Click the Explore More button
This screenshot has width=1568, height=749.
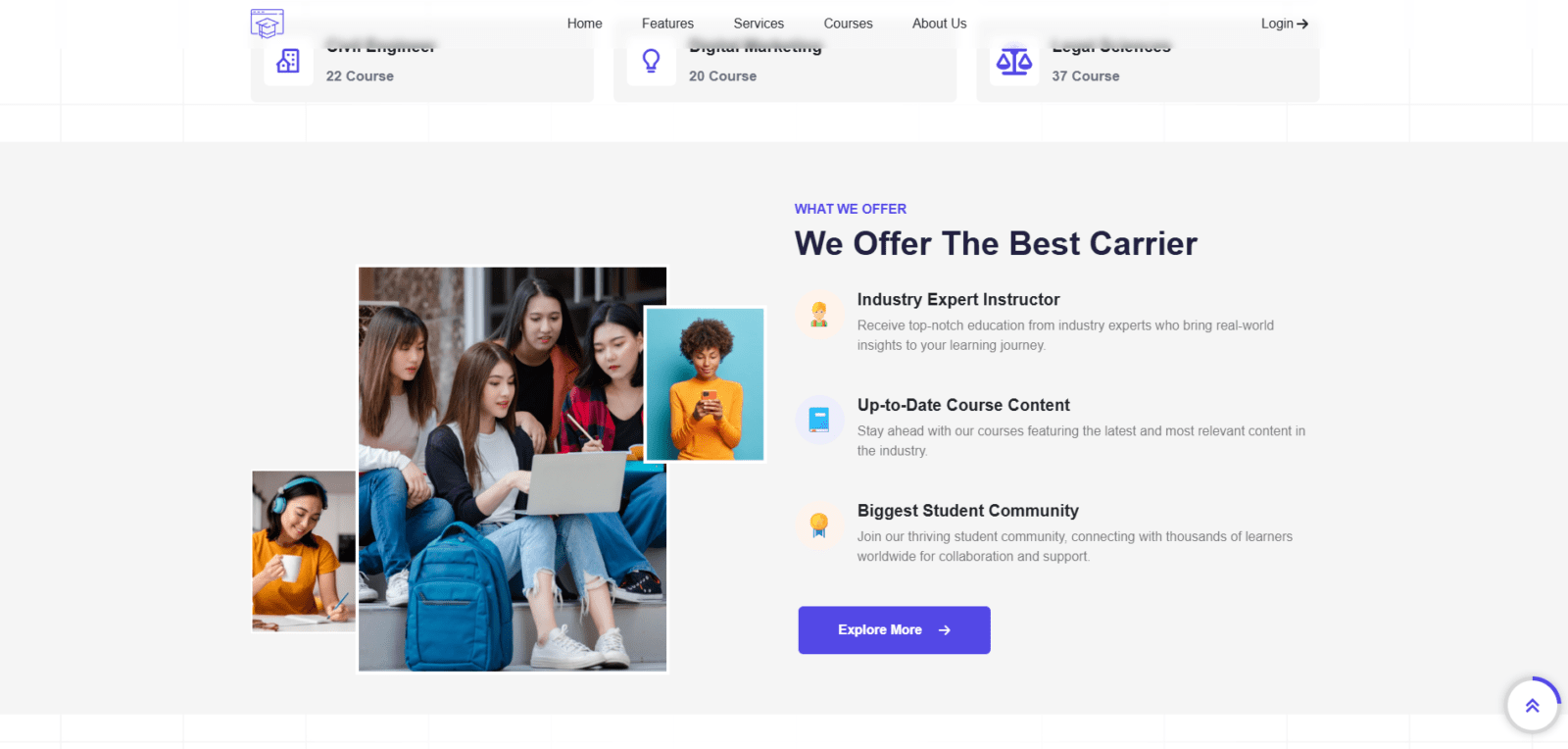(894, 629)
